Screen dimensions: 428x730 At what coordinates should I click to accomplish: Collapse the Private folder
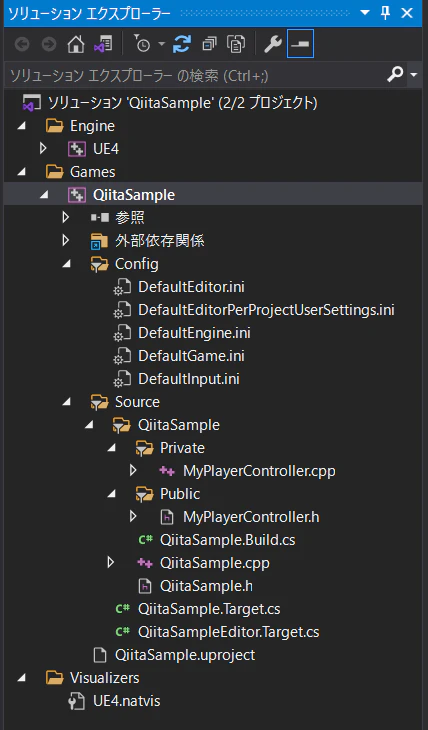(112, 448)
